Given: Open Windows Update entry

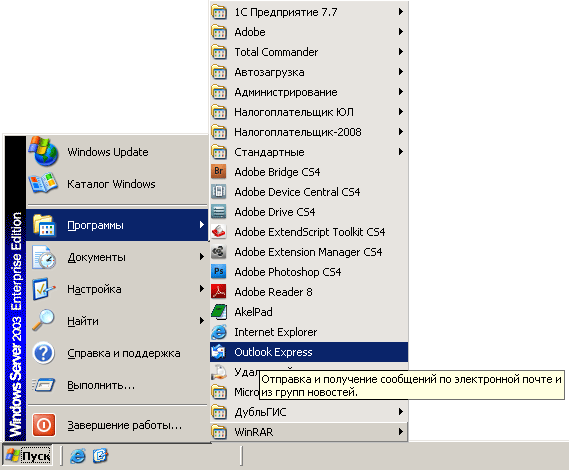Looking at the screenshot, I should tap(117, 151).
